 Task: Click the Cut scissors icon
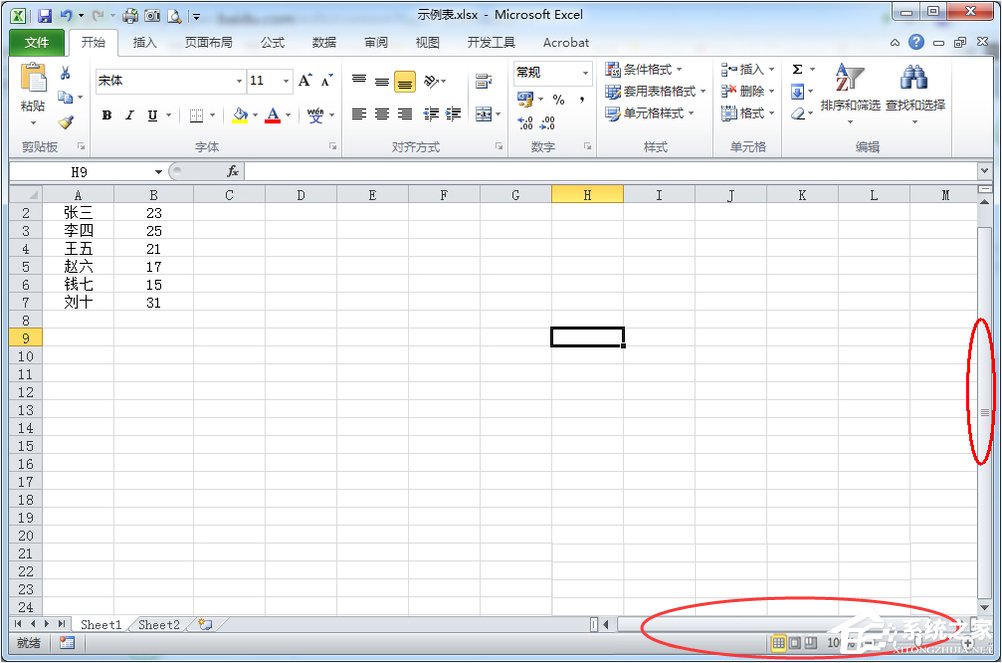pos(65,73)
